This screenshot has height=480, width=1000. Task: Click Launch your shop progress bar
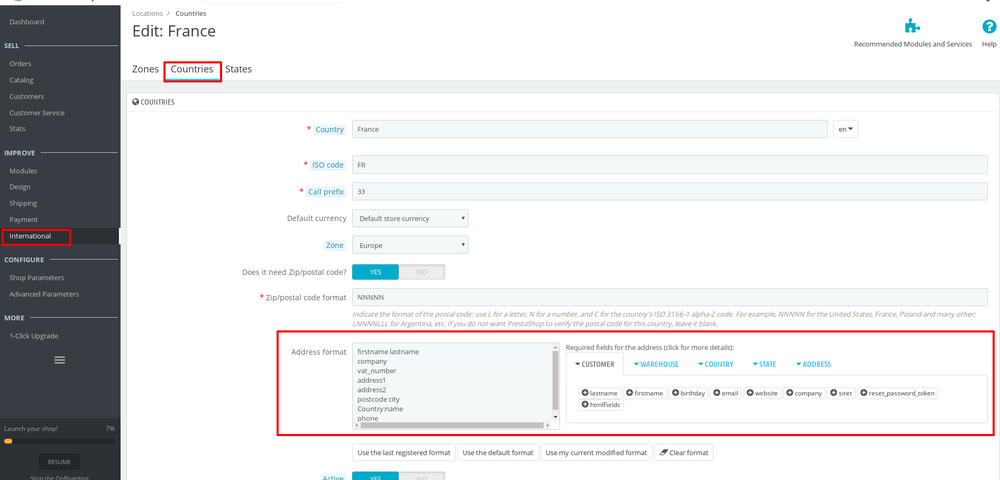tap(59, 441)
